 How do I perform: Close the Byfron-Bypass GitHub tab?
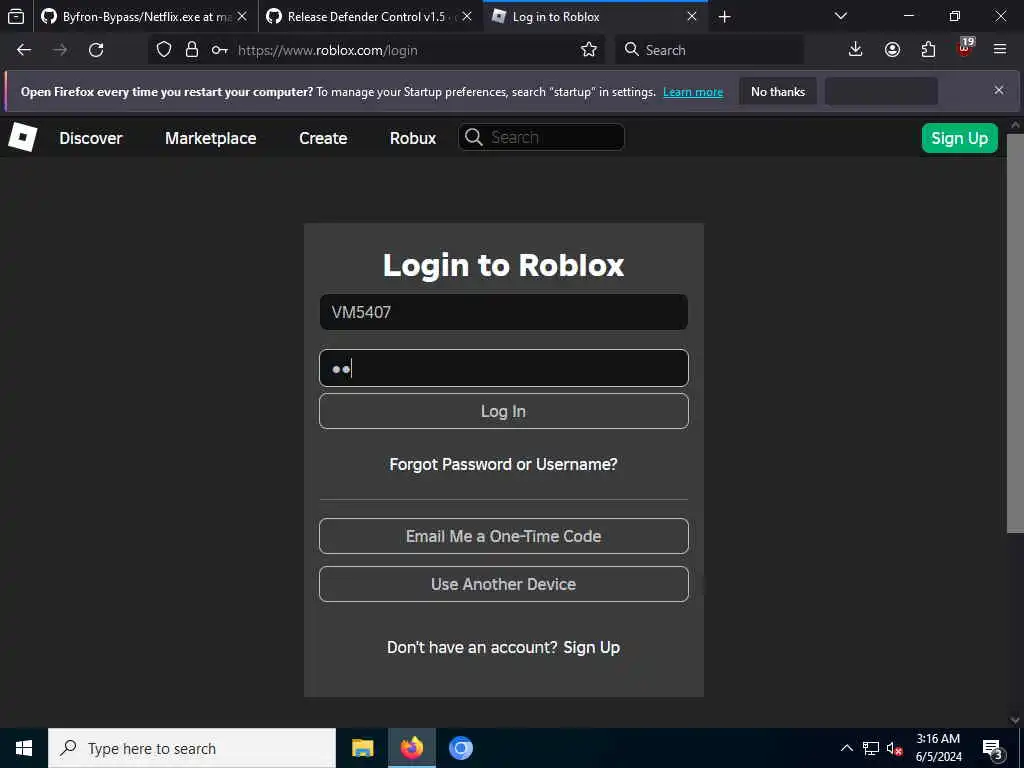242,17
